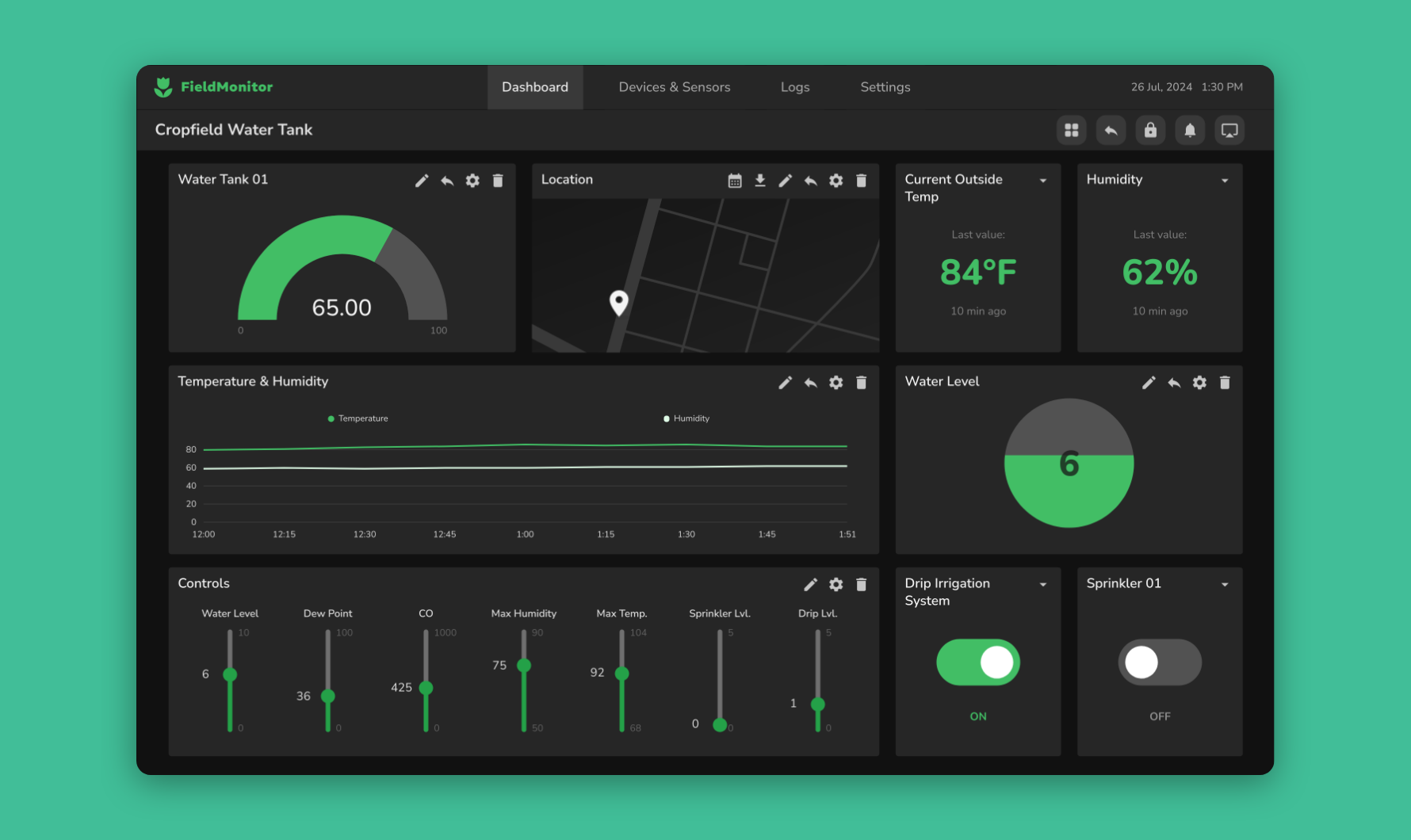Click the Sprinkler Lvl. slider handle

point(720,724)
